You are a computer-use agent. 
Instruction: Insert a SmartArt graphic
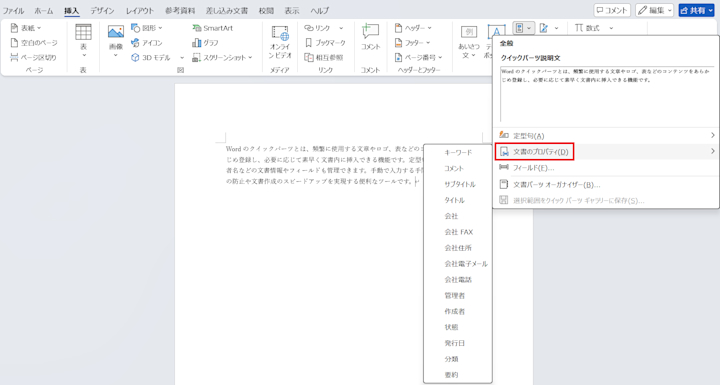[213, 28]
